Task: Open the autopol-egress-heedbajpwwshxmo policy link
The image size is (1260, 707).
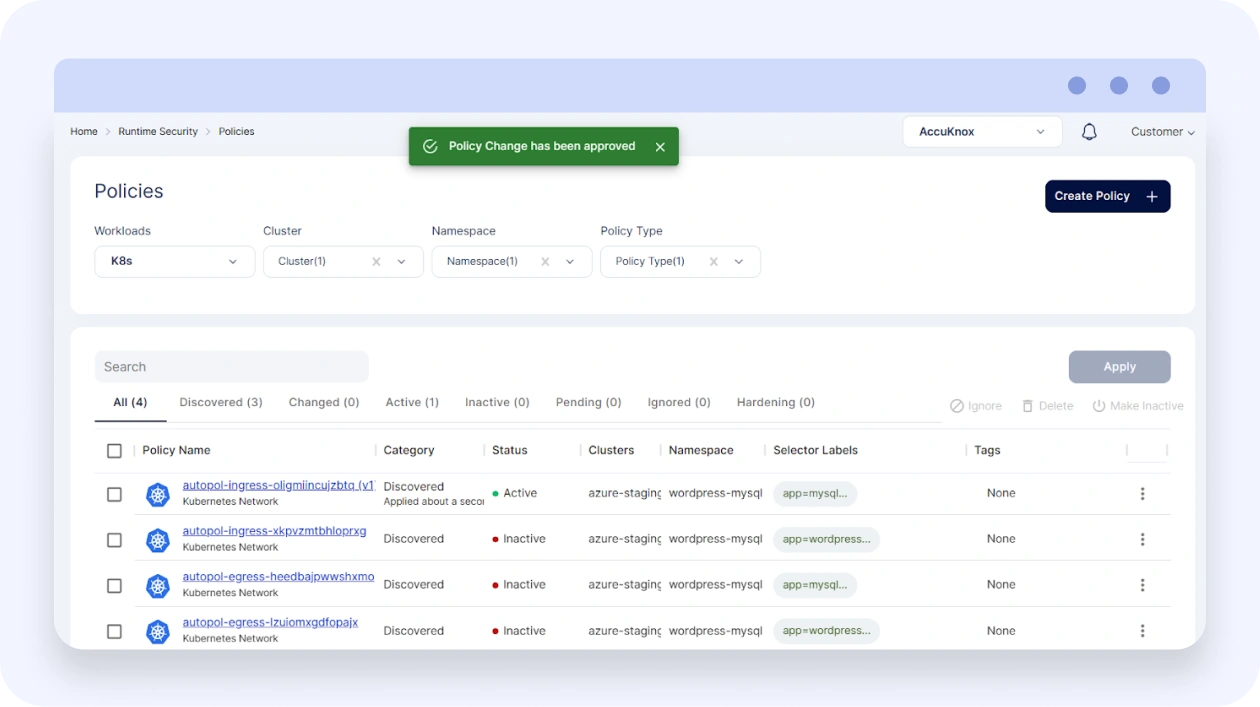Action: (x=278, y=577)
